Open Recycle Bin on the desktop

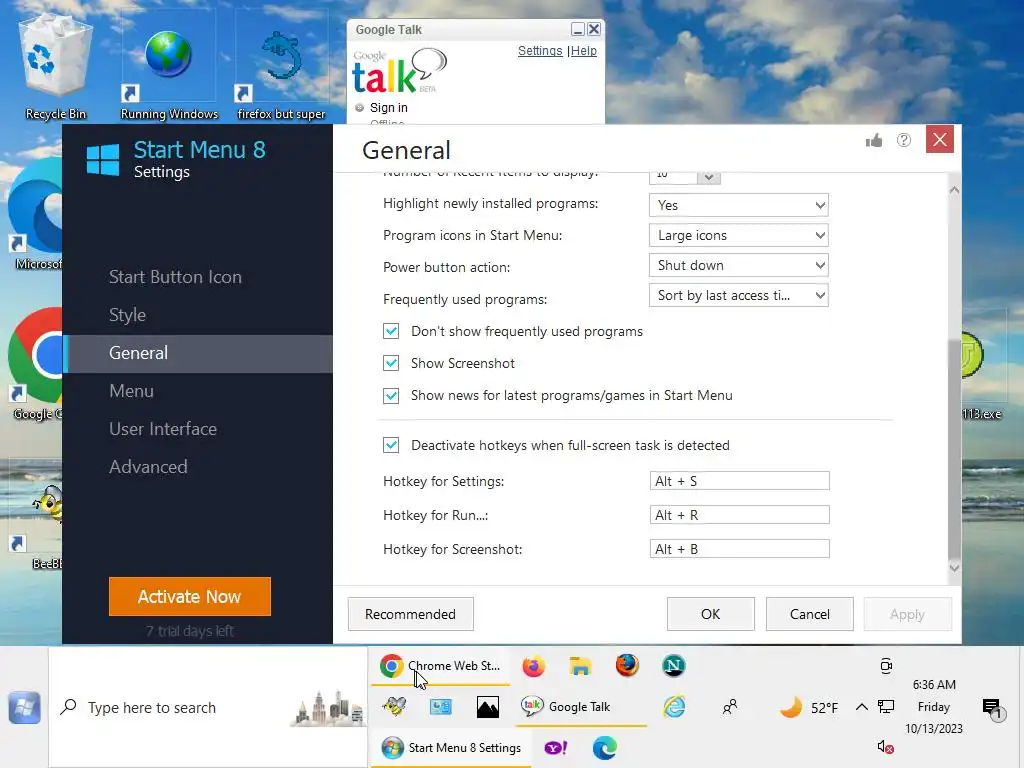click(x=56, y=67)
